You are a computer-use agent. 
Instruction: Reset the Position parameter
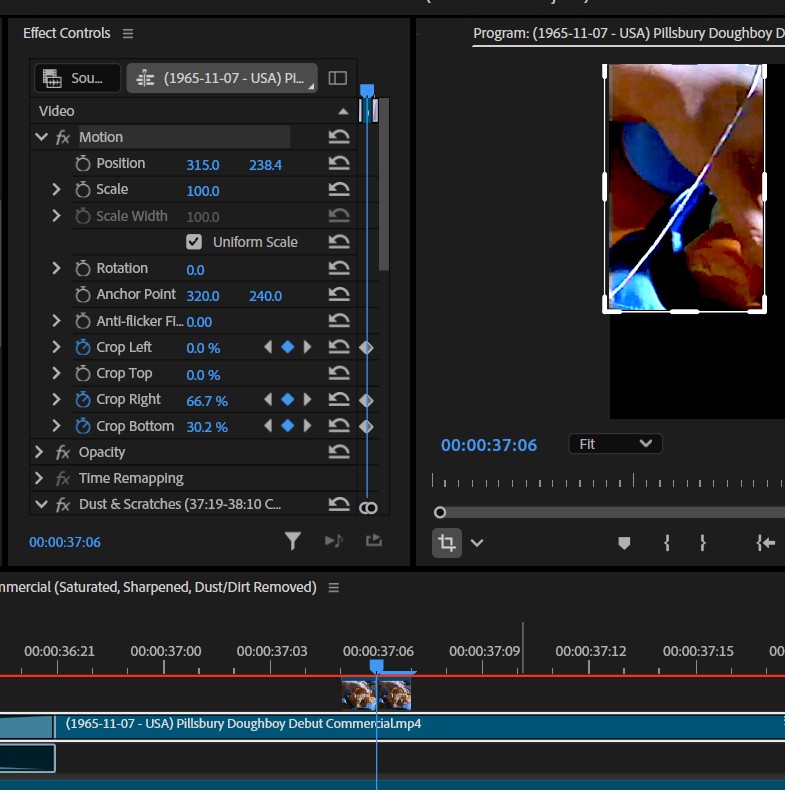click(339, 163)
